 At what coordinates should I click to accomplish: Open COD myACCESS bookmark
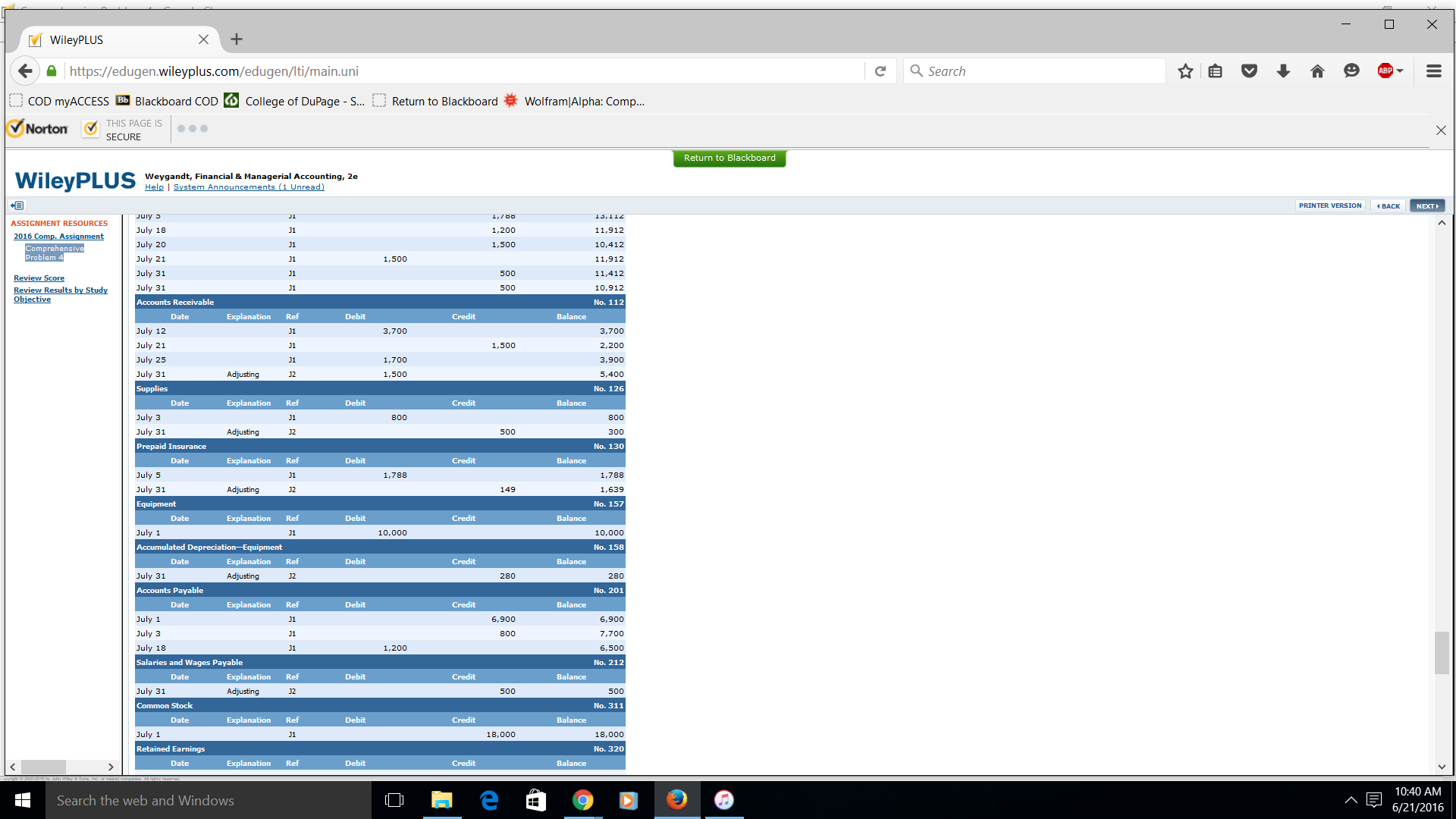59,101
